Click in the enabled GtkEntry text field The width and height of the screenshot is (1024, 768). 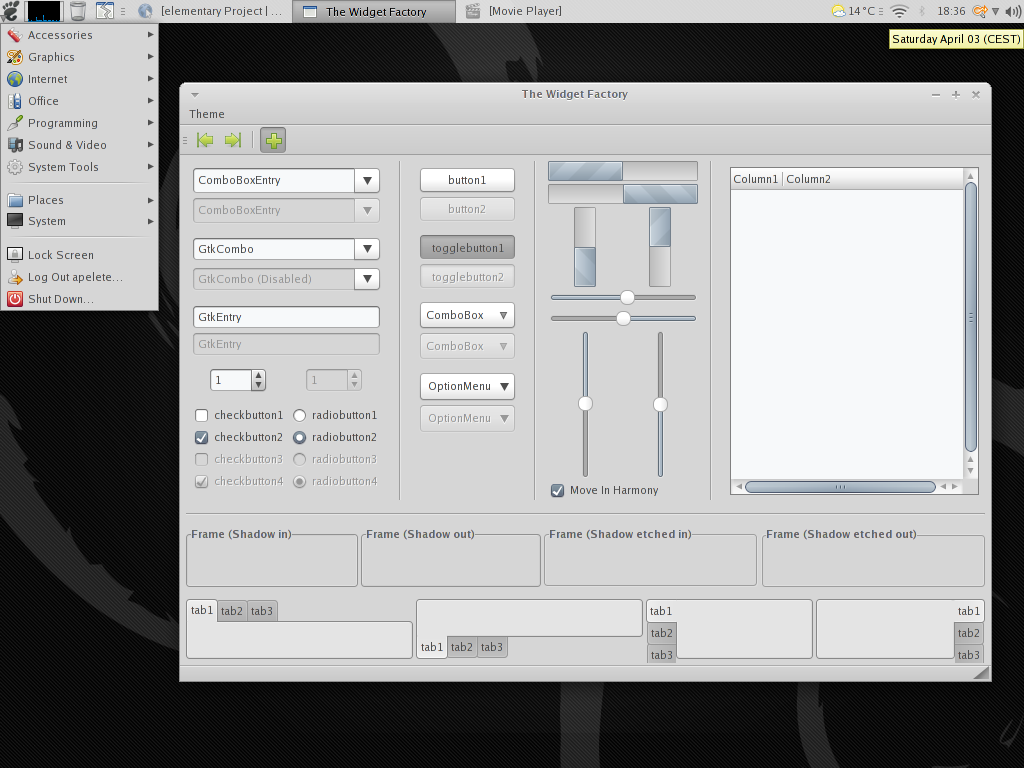[x=286, y=317]
